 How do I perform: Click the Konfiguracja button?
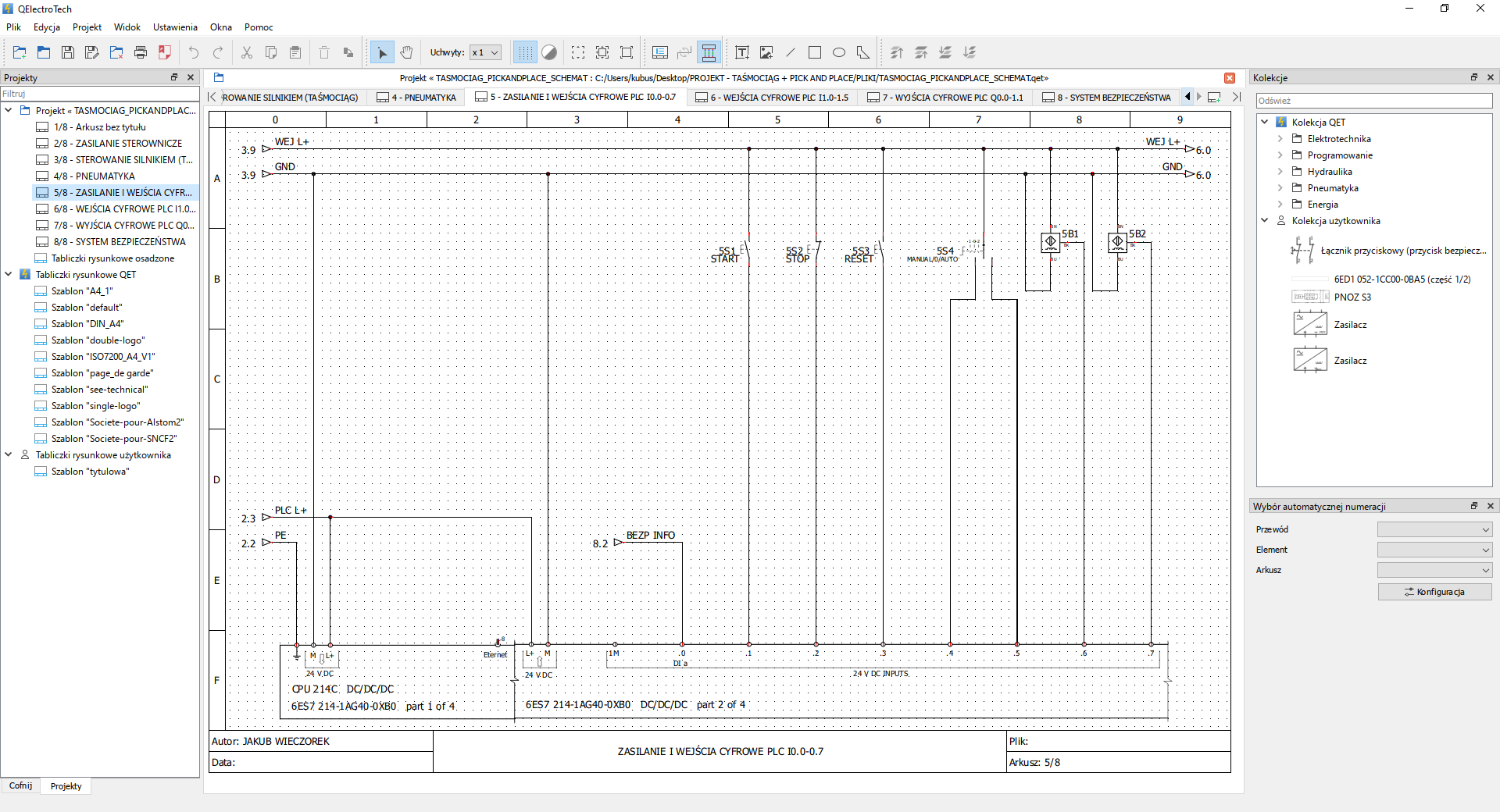(x=1434, y=592)
